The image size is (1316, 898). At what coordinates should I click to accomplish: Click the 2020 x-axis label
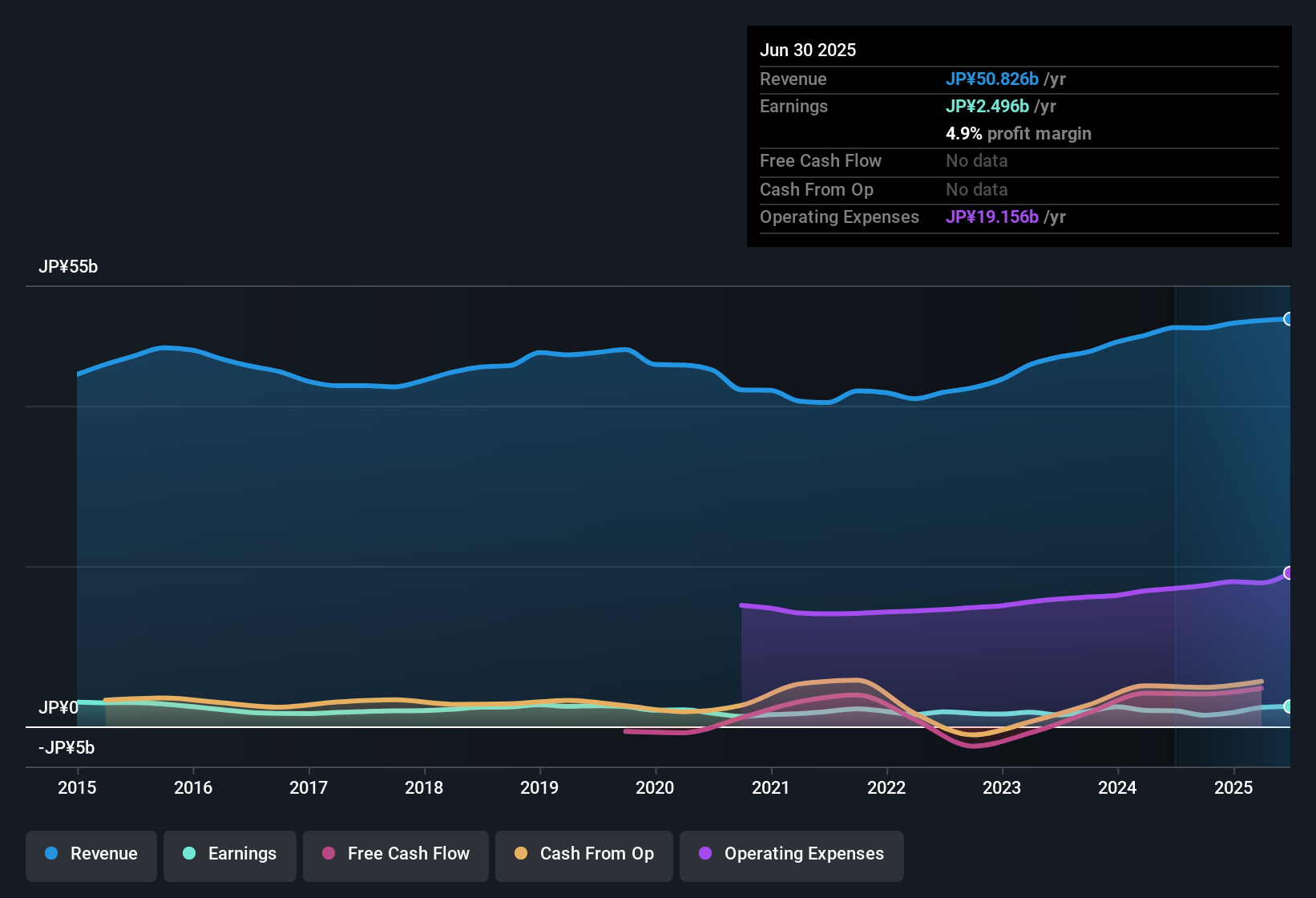(655, 788)
